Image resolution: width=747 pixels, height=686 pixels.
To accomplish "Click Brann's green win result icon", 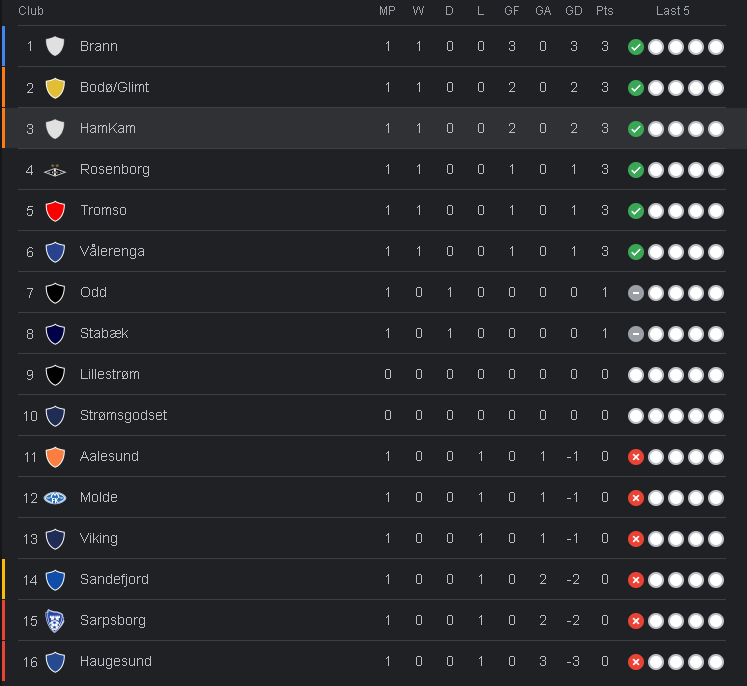I will (635, 47).
